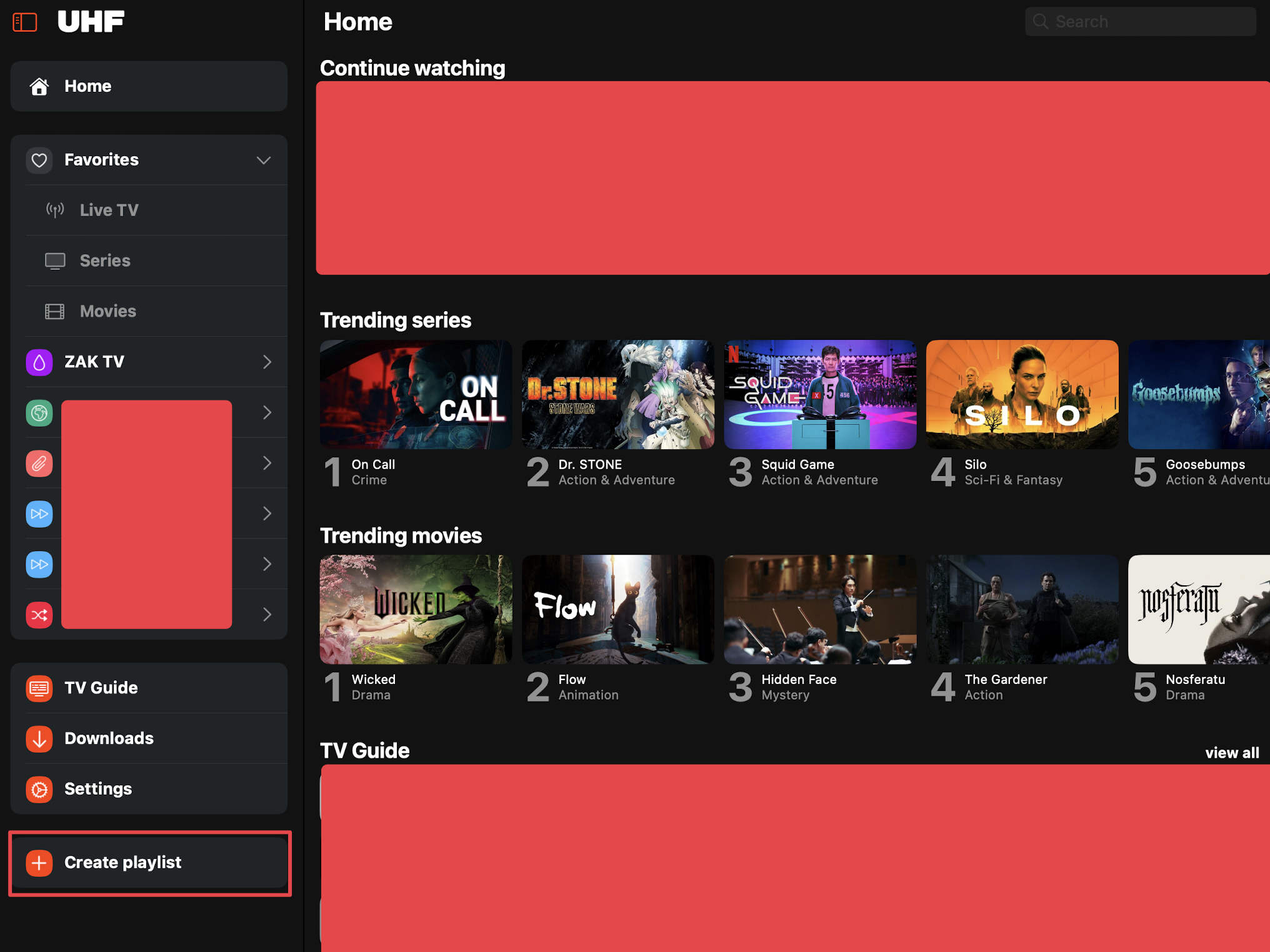Click the view all link in TV Guide

1231,753
